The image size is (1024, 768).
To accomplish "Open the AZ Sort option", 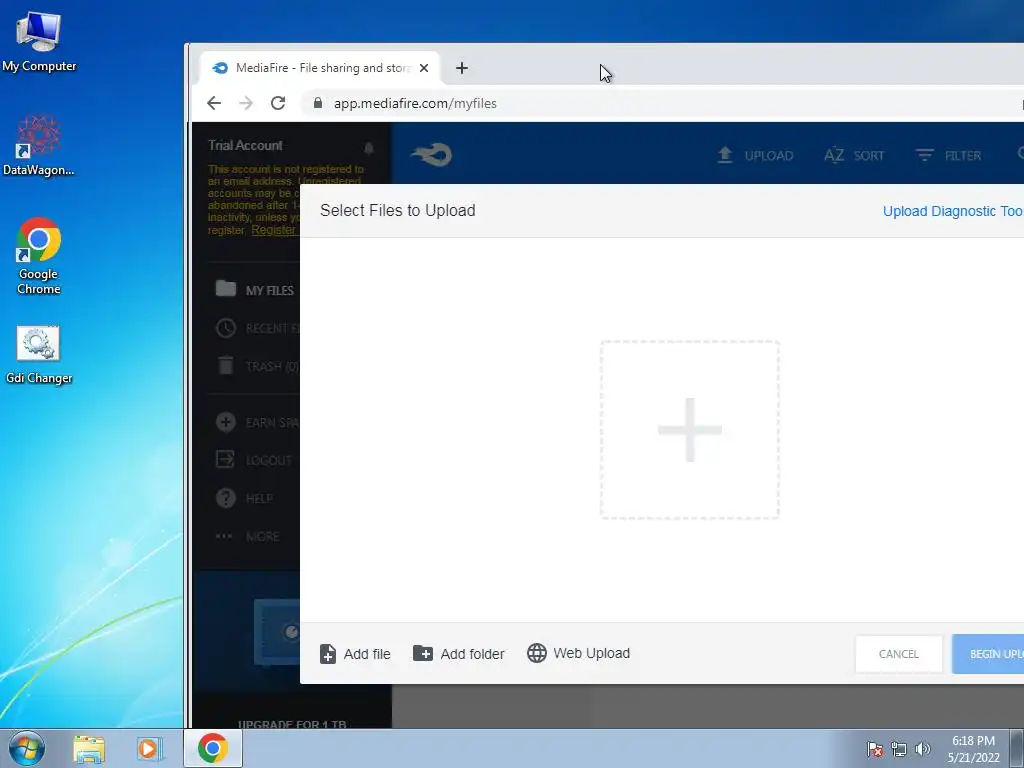I will click(x=854, y=155).
